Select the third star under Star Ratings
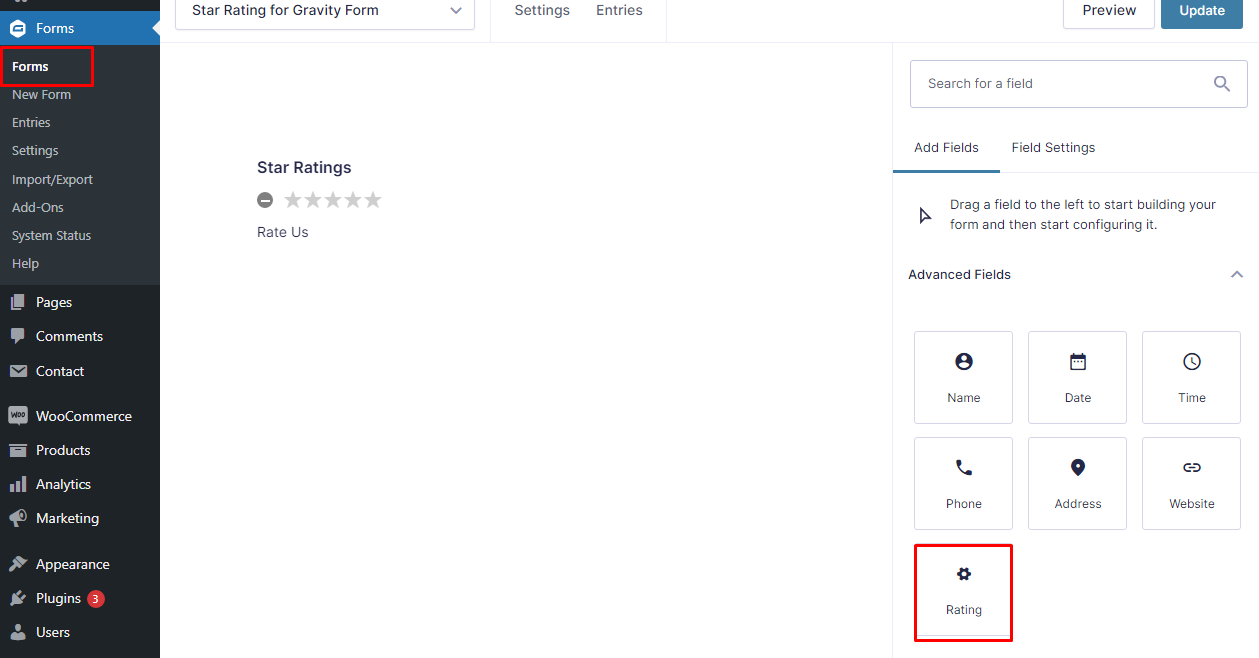 (332, 199)
